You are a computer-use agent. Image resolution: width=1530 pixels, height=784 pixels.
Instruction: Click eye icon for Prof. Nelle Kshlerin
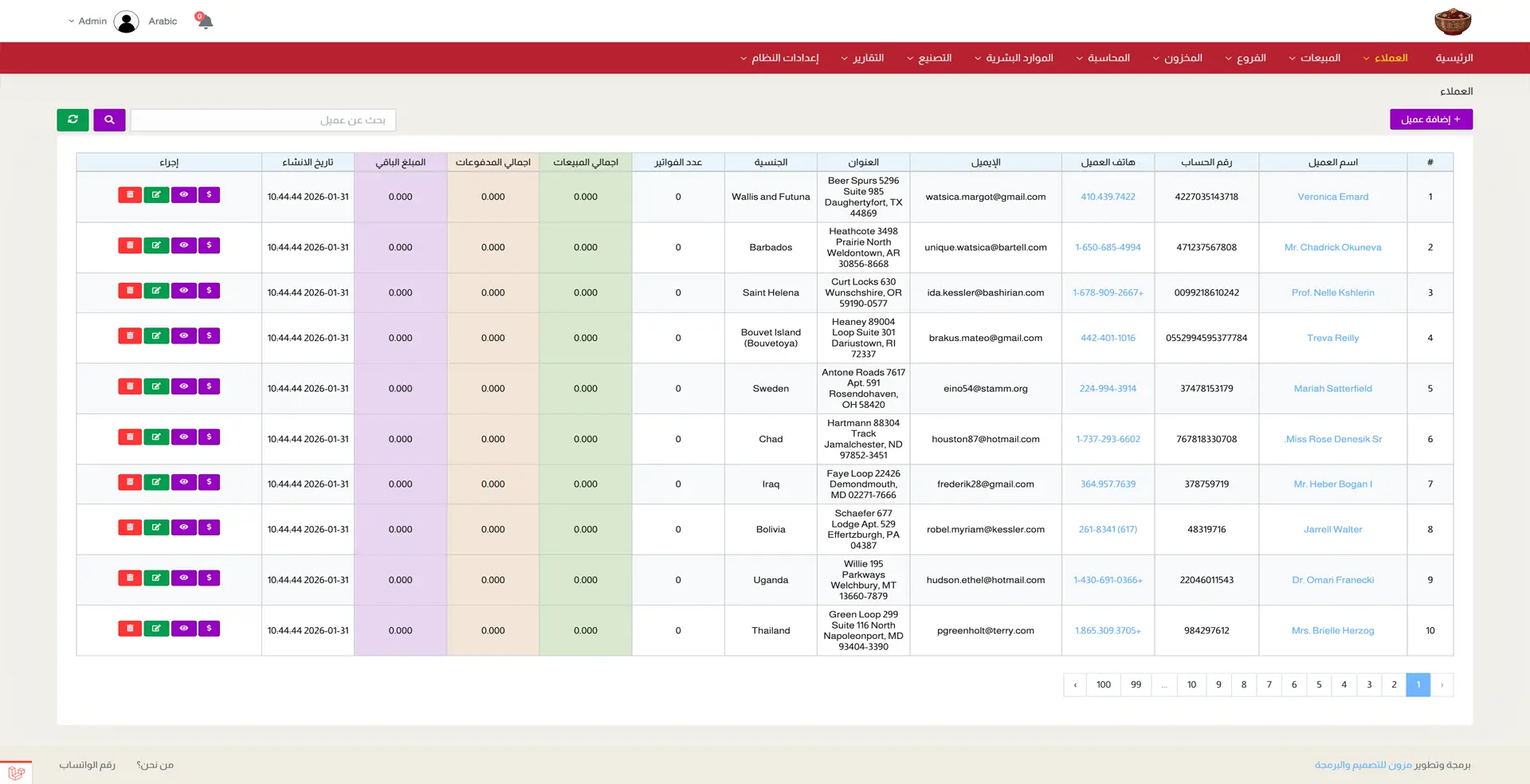(183, 291)
